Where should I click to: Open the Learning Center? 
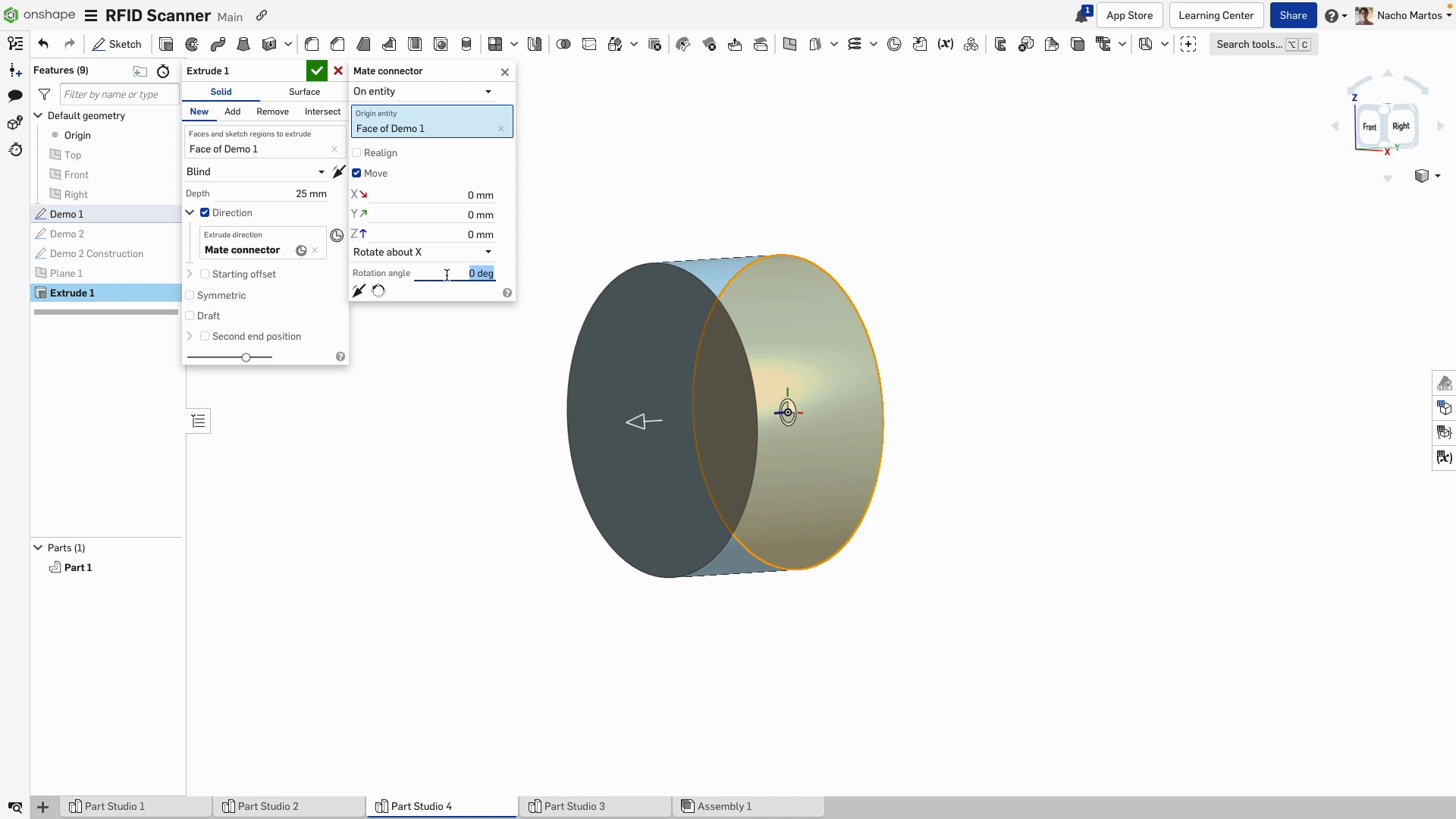(1216, 15)
